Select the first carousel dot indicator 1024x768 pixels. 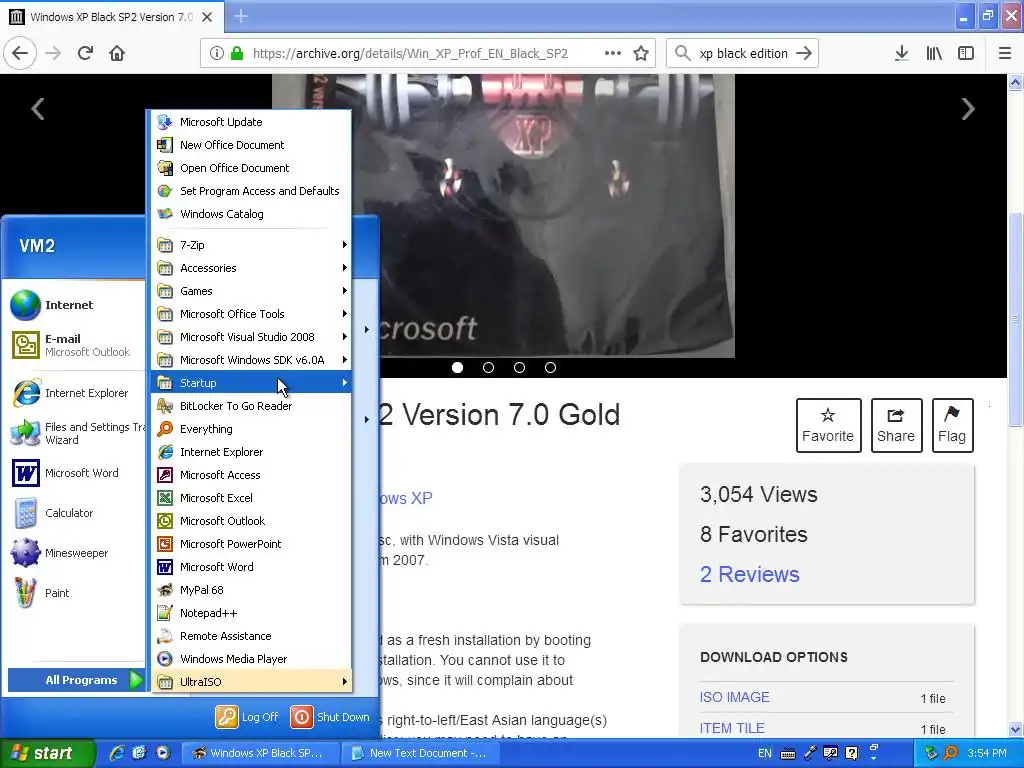click(x=457, y=368)
